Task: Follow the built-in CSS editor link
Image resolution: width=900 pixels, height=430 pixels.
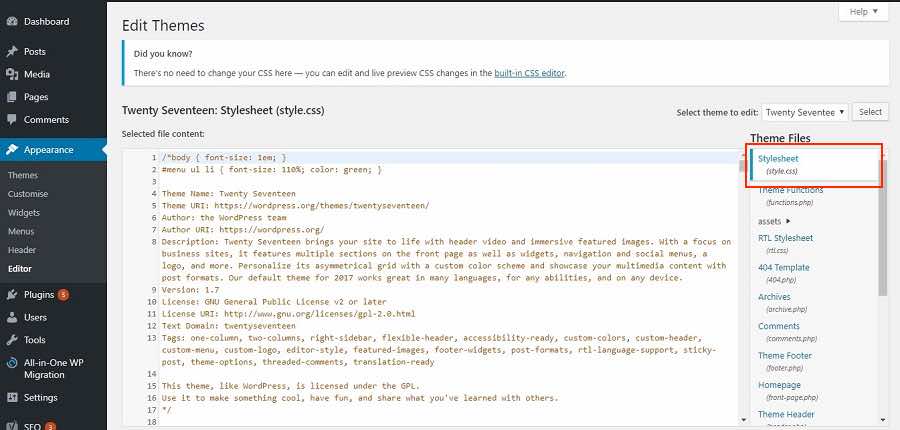Action: (529, 73)
